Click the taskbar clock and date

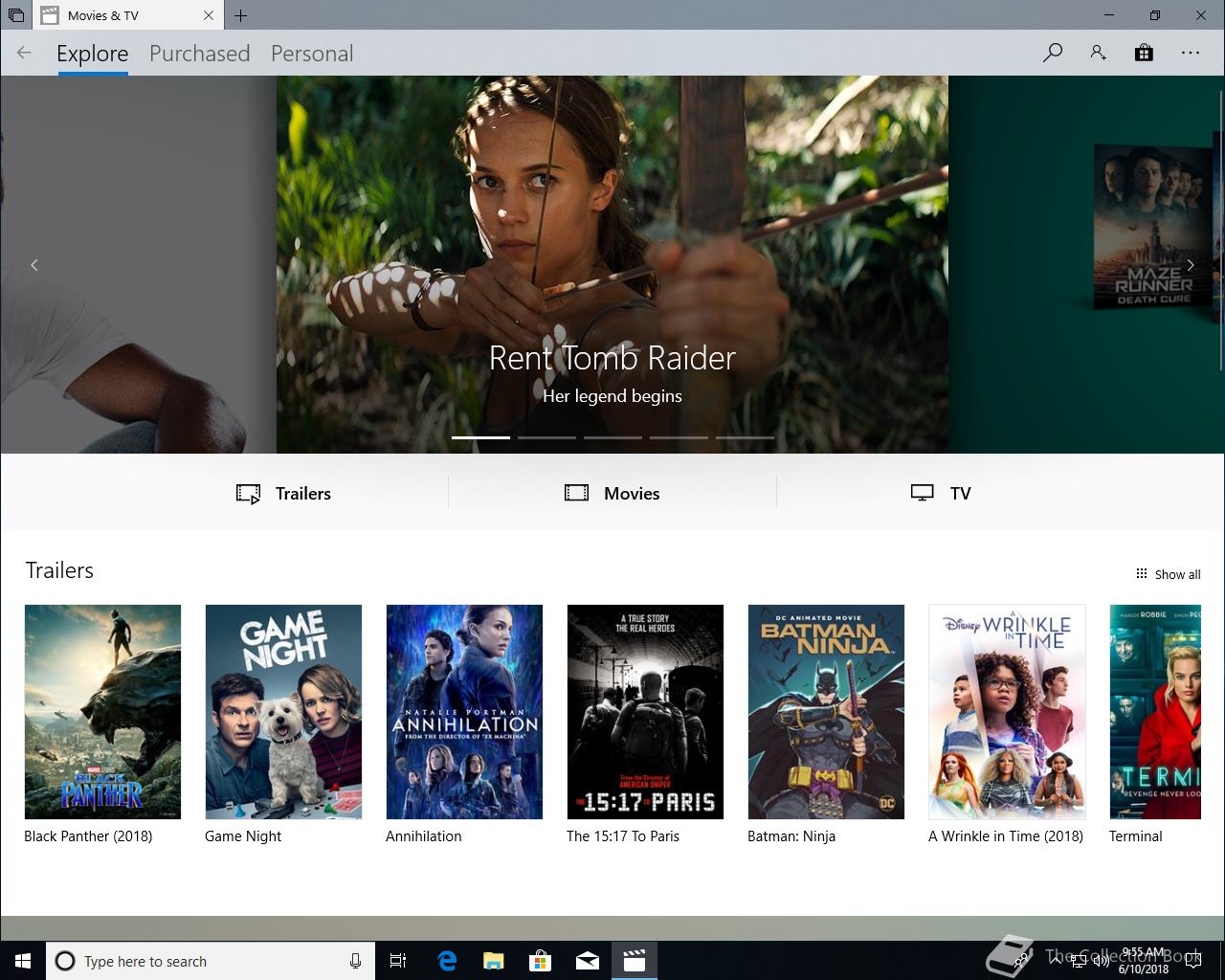[x=1142, y=961]
